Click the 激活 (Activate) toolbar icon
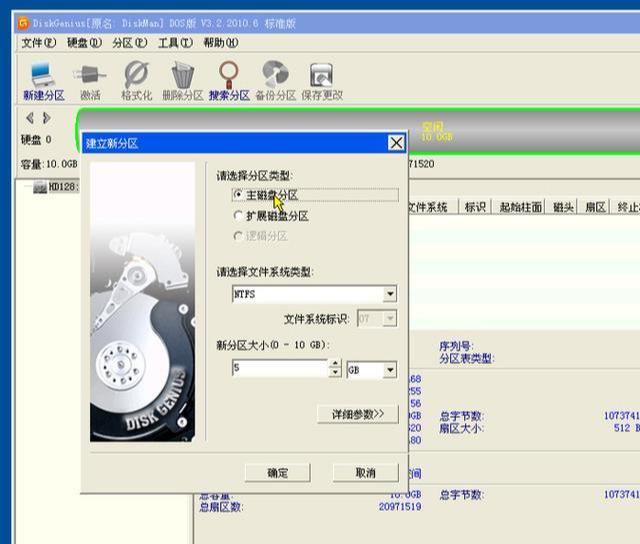Image resolution: width=640 pixels, height=544 pixels. 90,81
